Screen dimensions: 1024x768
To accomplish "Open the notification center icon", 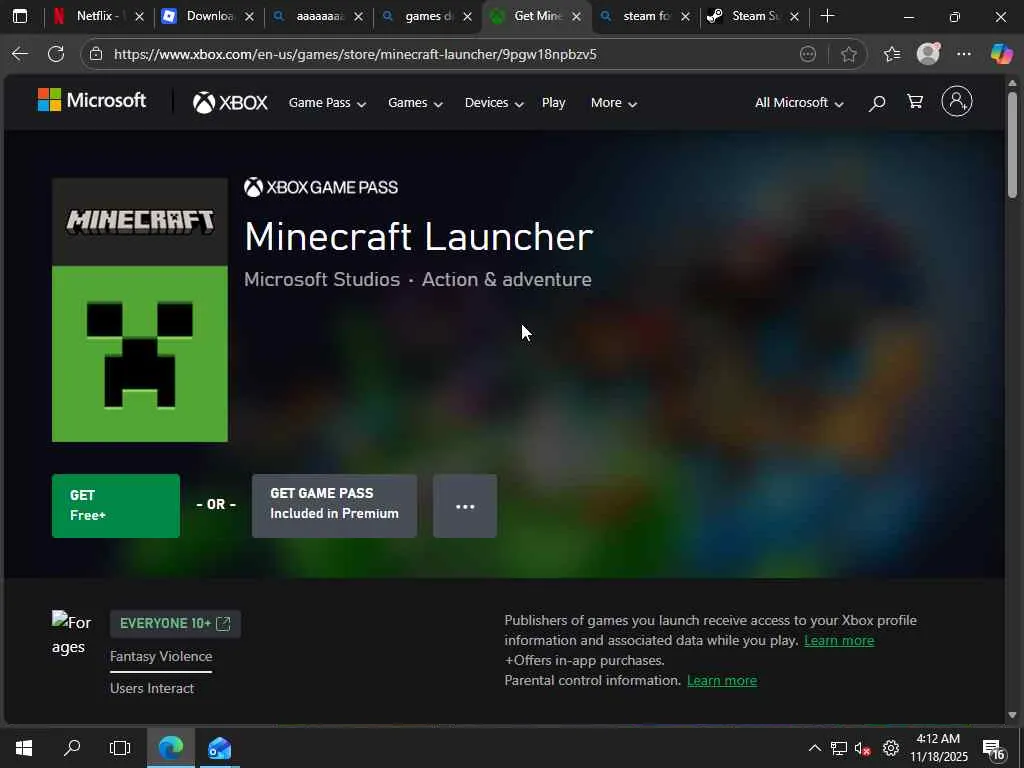I will tap(994, 750).
